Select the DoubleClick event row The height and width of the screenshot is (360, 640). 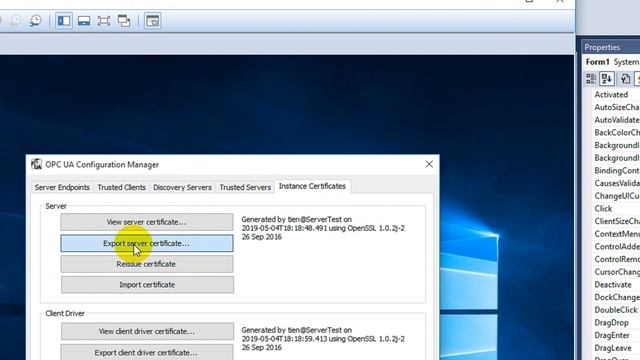(x=616, y=310)
